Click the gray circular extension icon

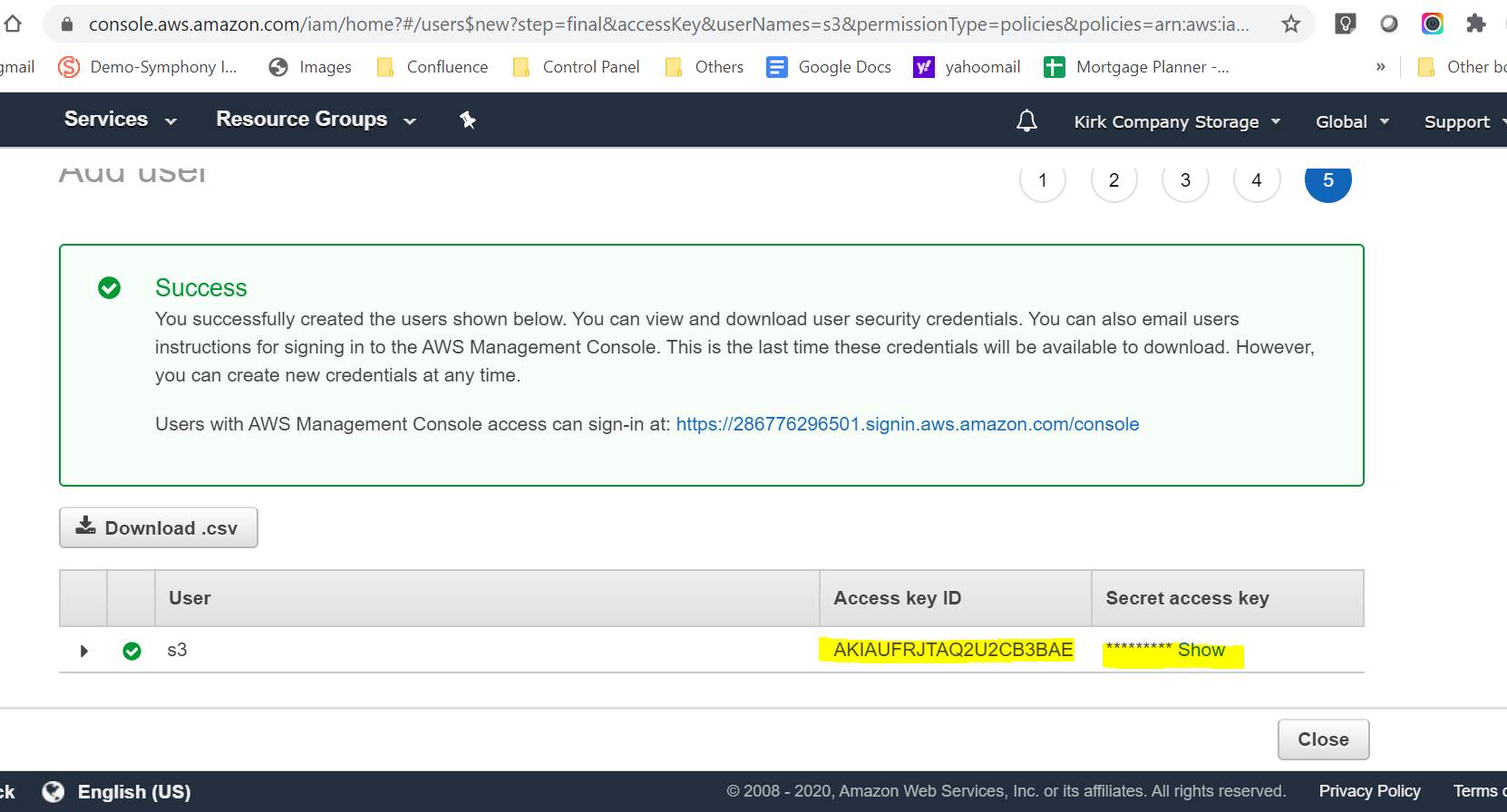tap(1389, 24)
